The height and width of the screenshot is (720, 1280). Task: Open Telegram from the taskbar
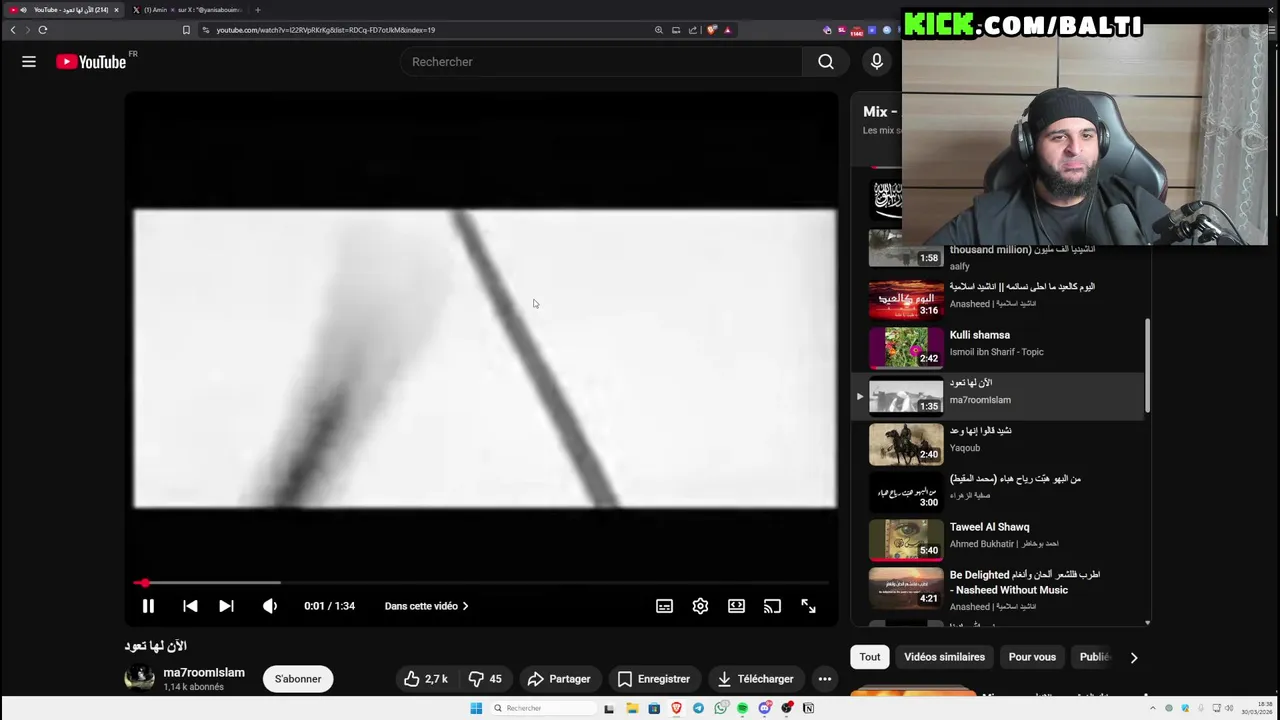(698, 708)
